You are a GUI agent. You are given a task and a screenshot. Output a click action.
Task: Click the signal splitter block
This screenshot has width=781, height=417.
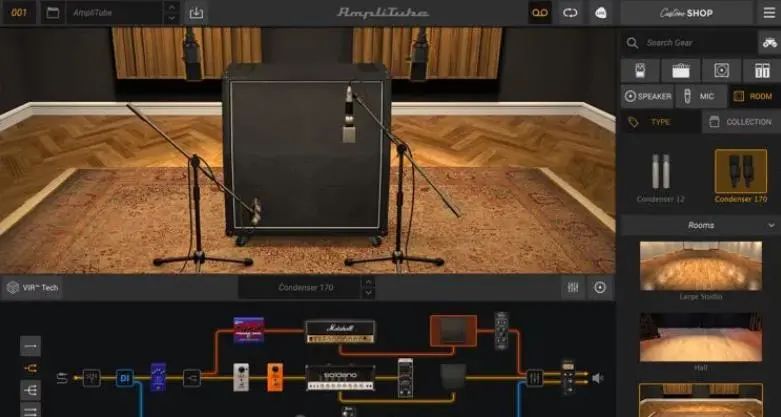192,378
